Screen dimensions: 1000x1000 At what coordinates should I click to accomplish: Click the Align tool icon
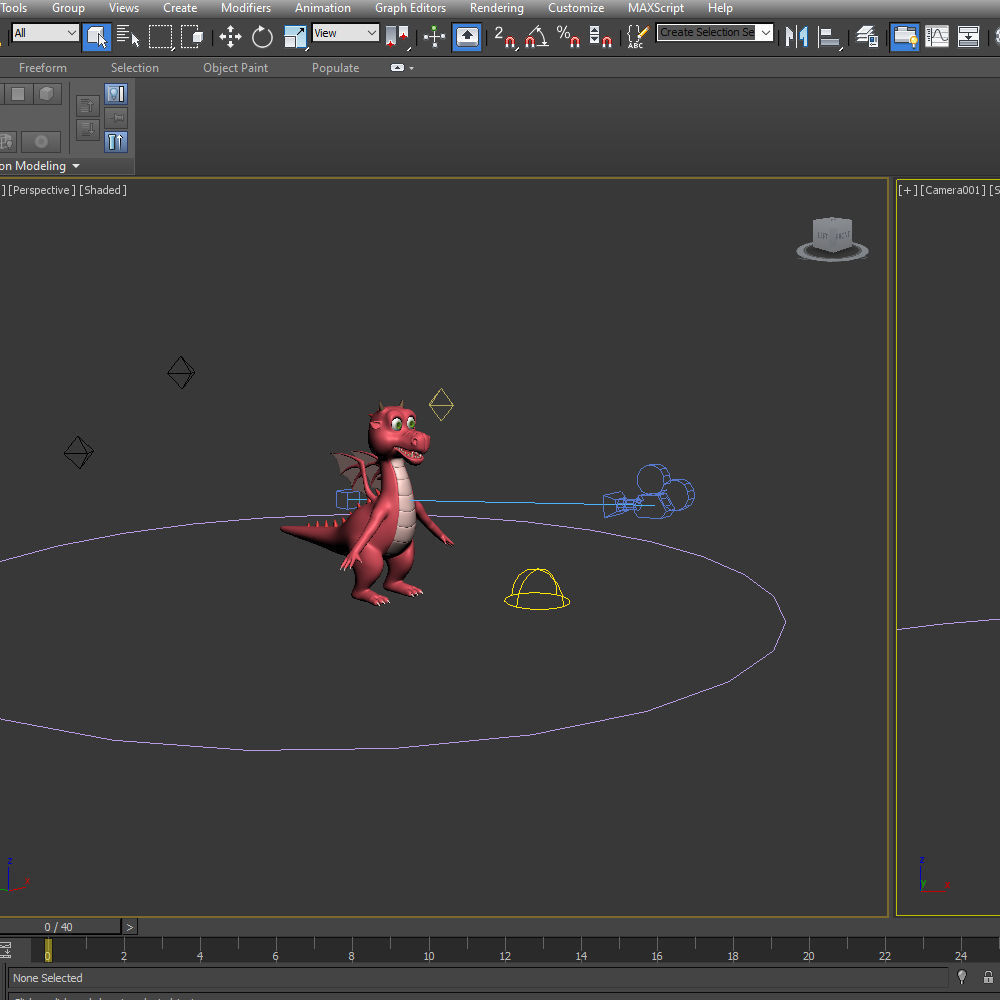tap(828, 36)
